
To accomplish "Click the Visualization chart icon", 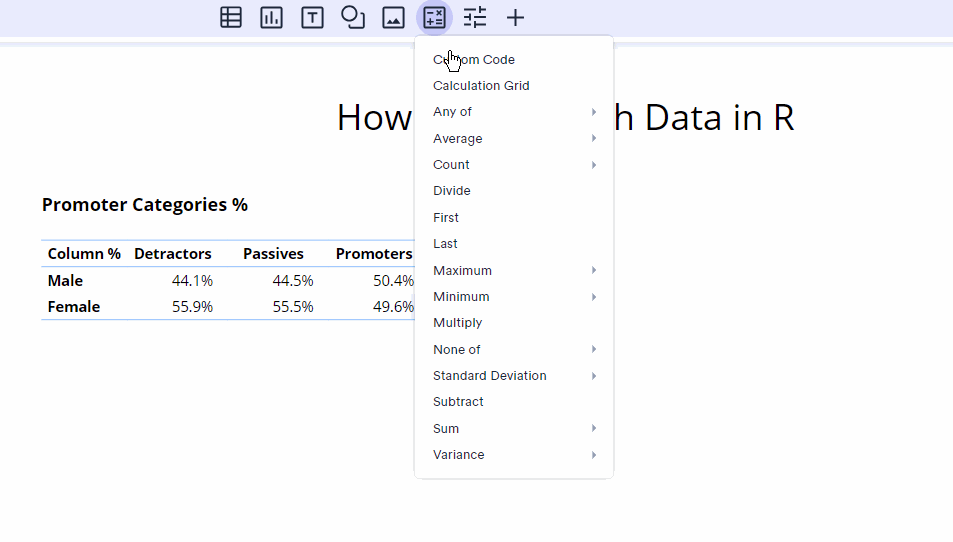I will coord(271,17).
